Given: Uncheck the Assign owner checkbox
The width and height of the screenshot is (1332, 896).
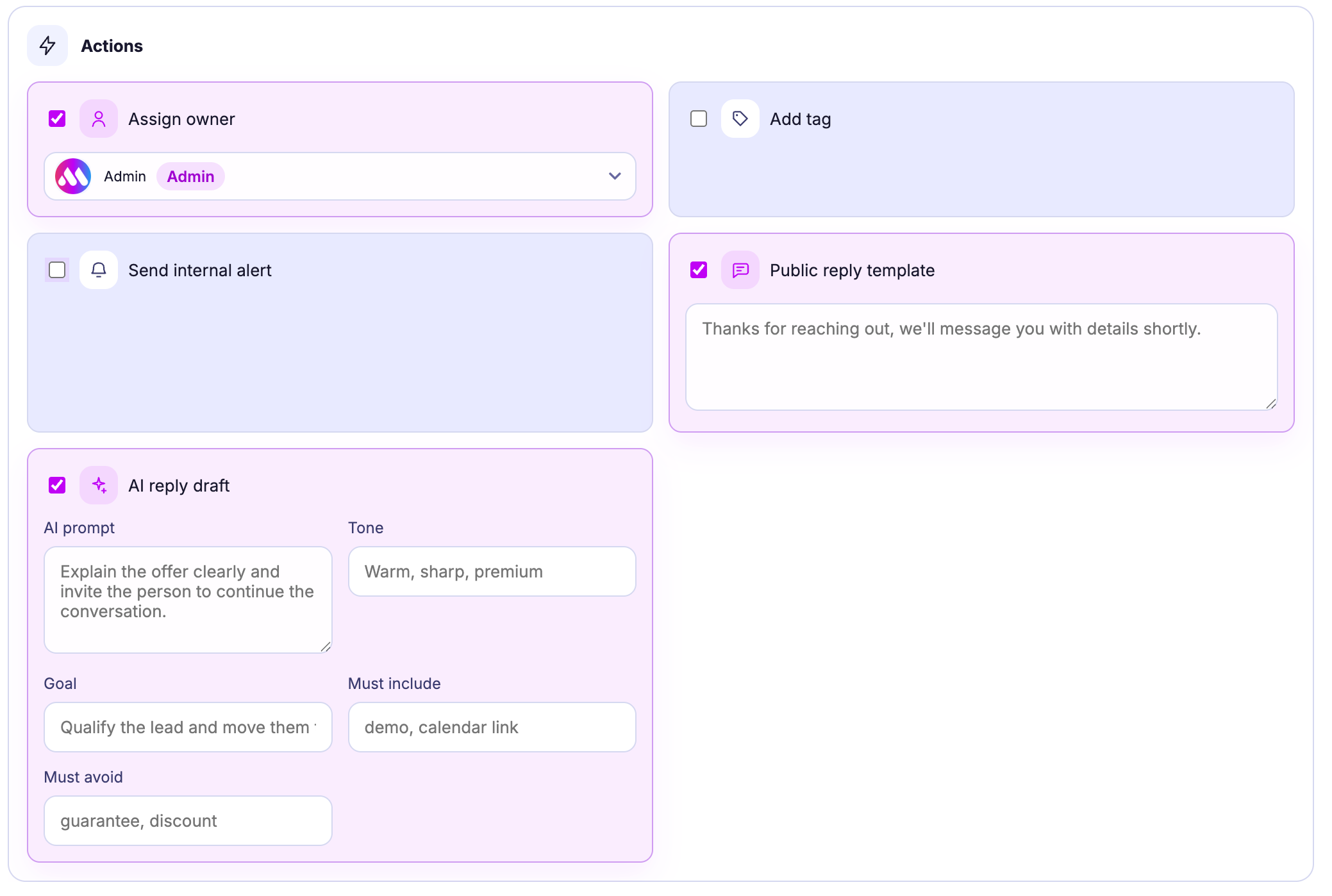Looking at the screenshot, I should point(57,119).
